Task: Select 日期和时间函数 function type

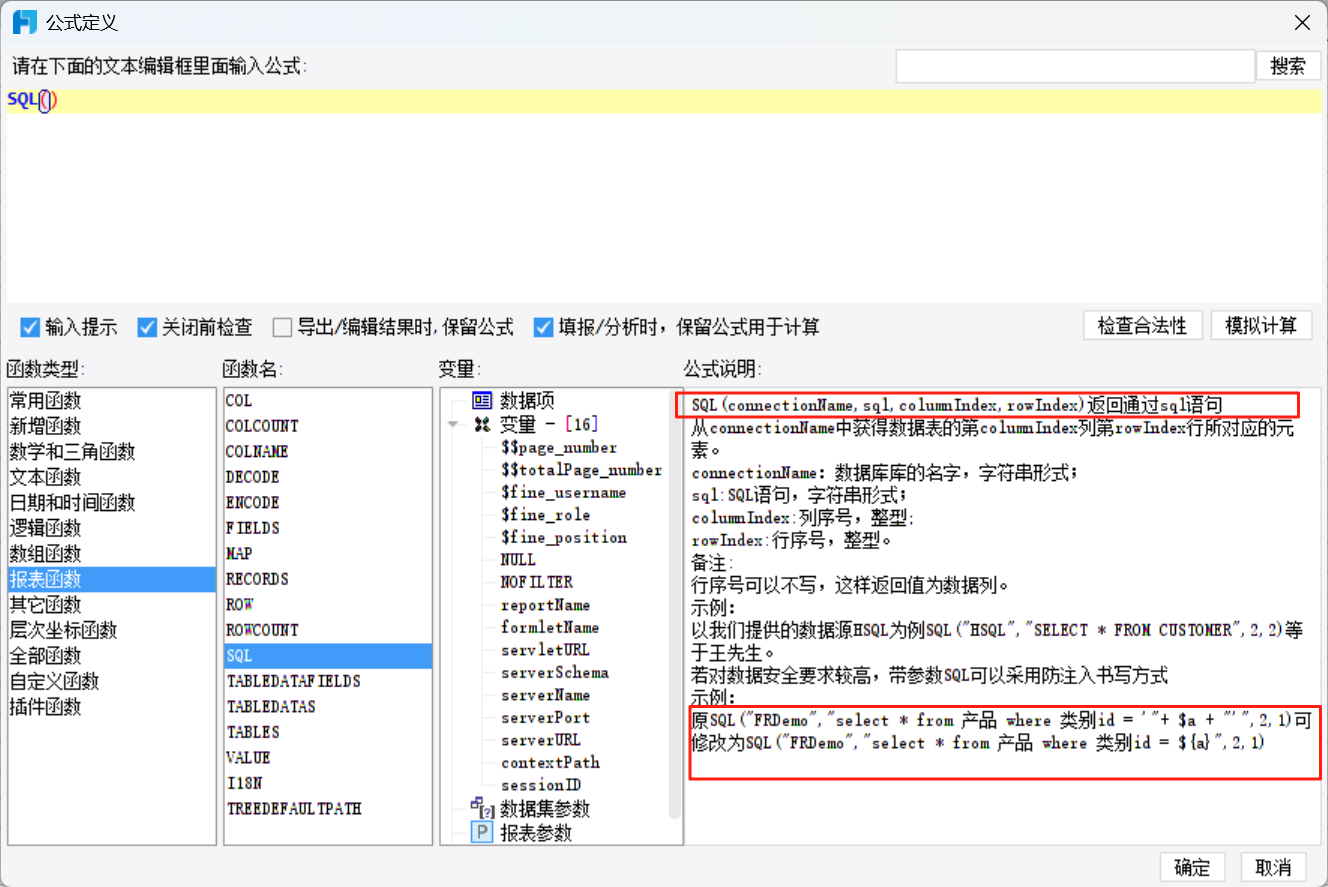Action: 111,503
